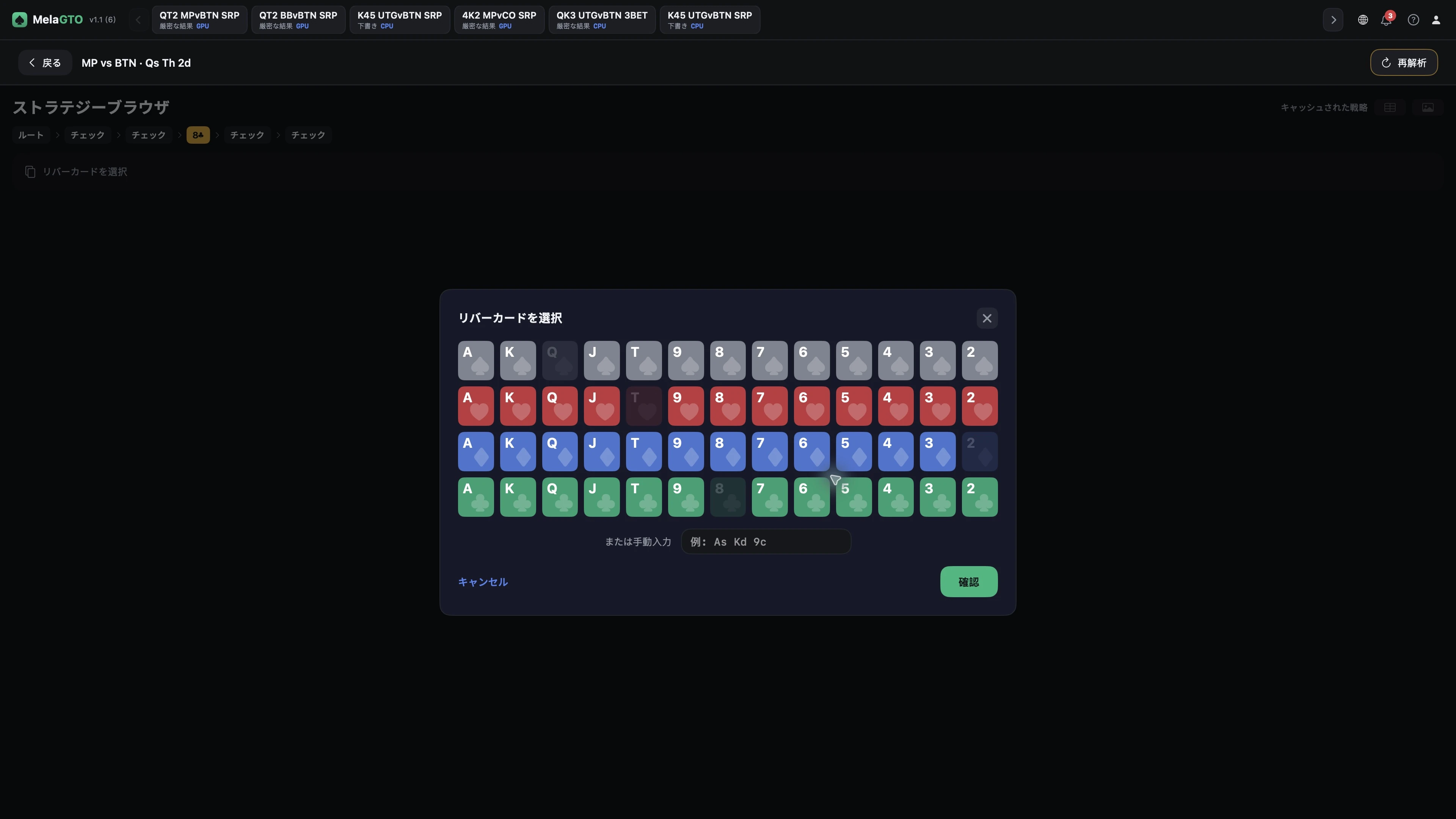
Task: Pick the Jack of clubs card
Action: click(x=601, y=497)
